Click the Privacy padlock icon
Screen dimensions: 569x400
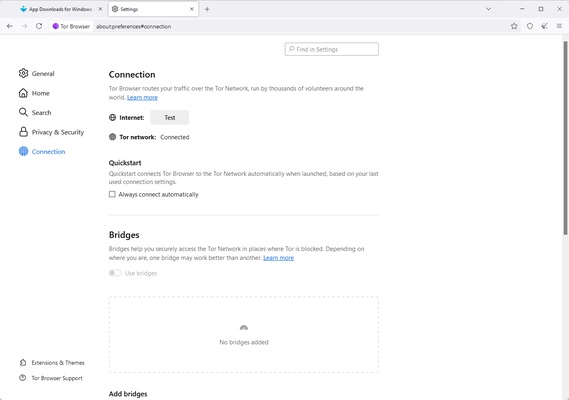pyautogui.click(x=23, y=131)
